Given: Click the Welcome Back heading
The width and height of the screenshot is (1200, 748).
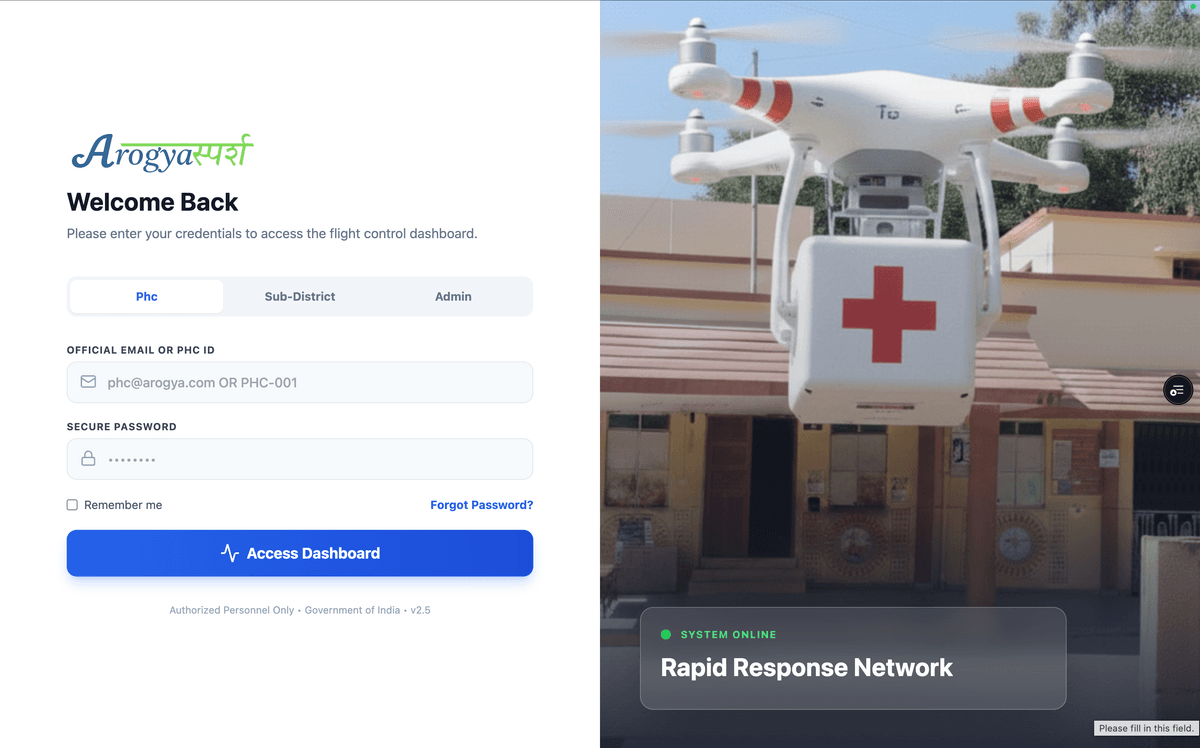Looking at the screenshot, I should click(x=152, y=202).
